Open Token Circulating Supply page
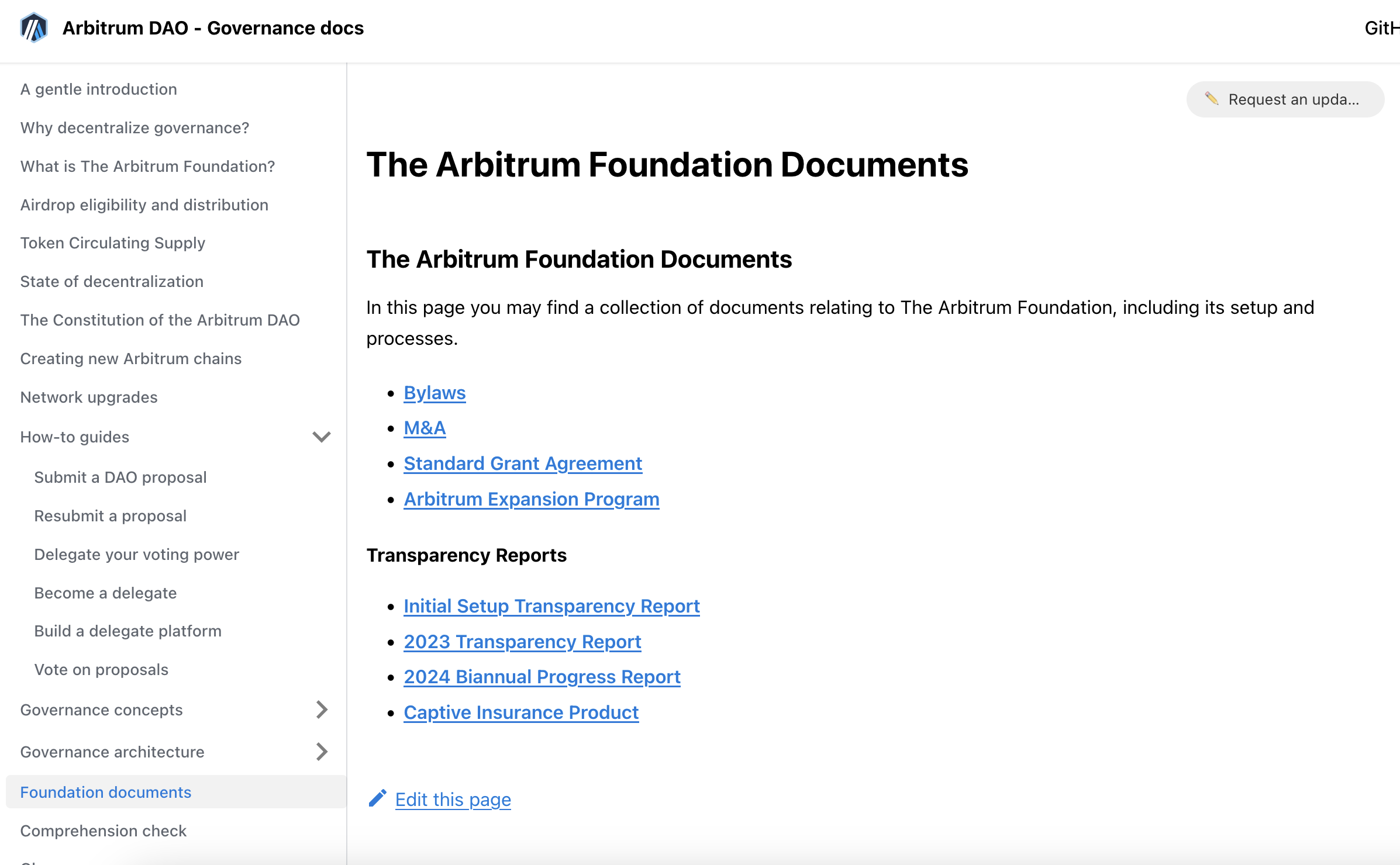The image size is (1400, 865). [113, 243]
